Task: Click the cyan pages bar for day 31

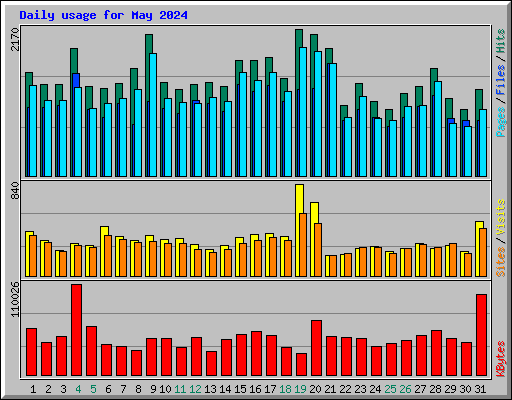Action: pyautogui.click(x=483, y=143)
